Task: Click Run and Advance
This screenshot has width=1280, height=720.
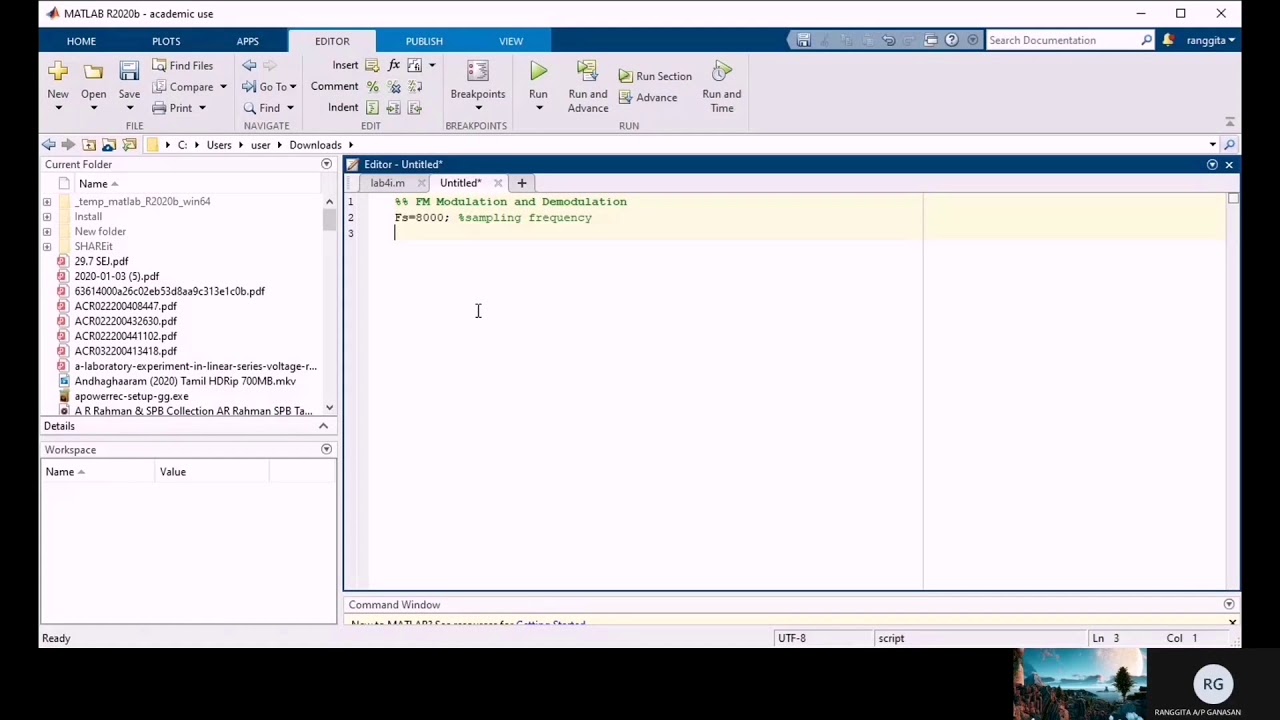Action: pos(587,87)
